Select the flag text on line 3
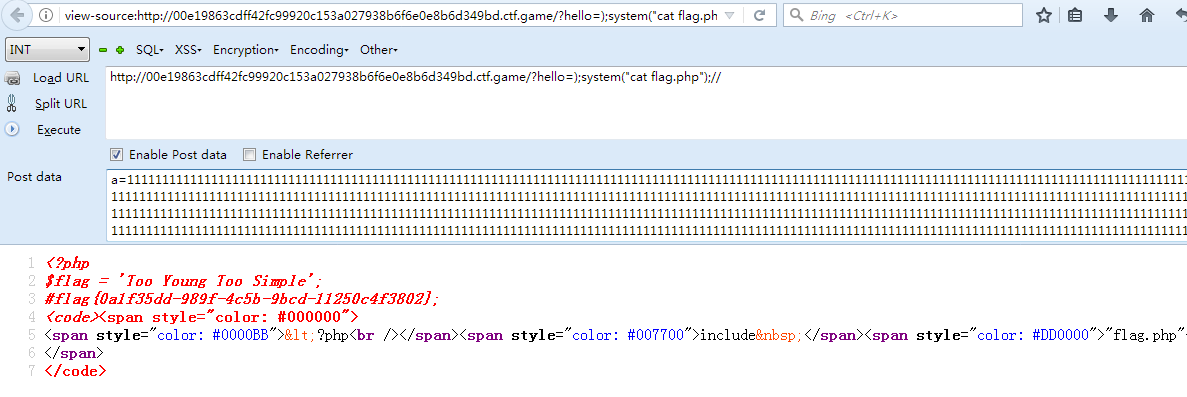This screenshot has height=397, width=1187. pyautogui.click(x=242, y=299)
